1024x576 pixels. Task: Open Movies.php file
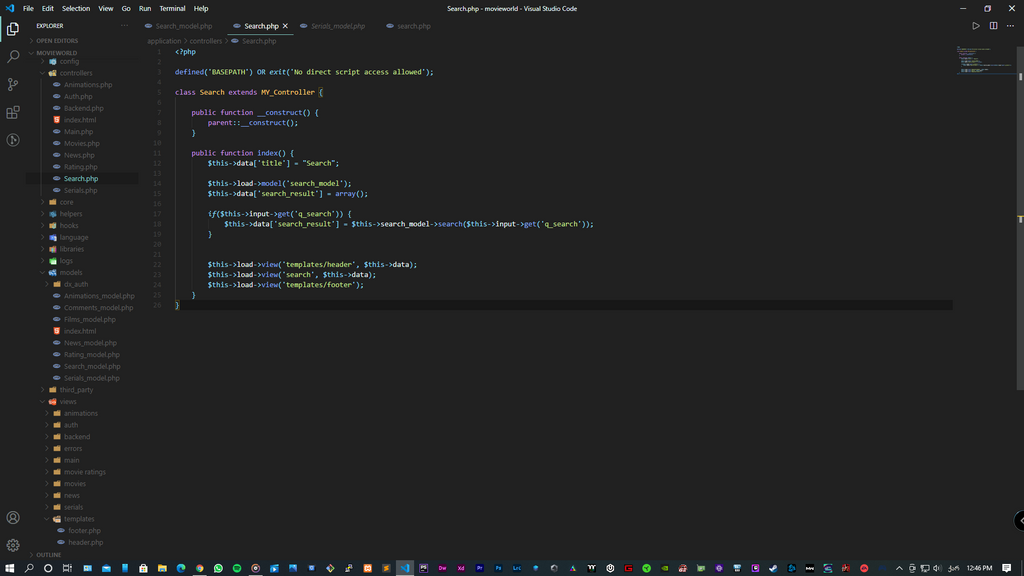pyautogui.click(x=82, y=144)
